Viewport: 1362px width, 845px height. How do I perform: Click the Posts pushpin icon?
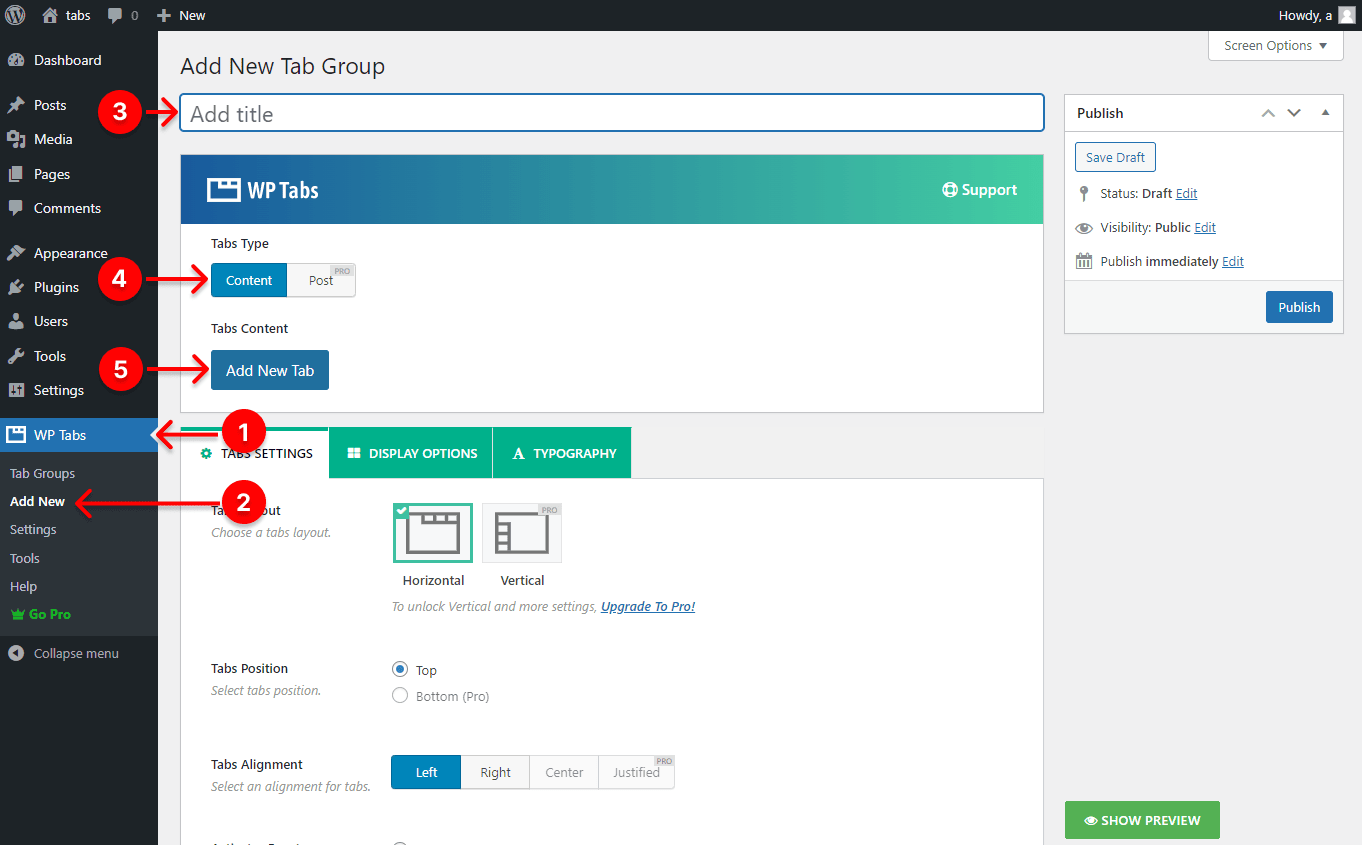pos(16,105)
